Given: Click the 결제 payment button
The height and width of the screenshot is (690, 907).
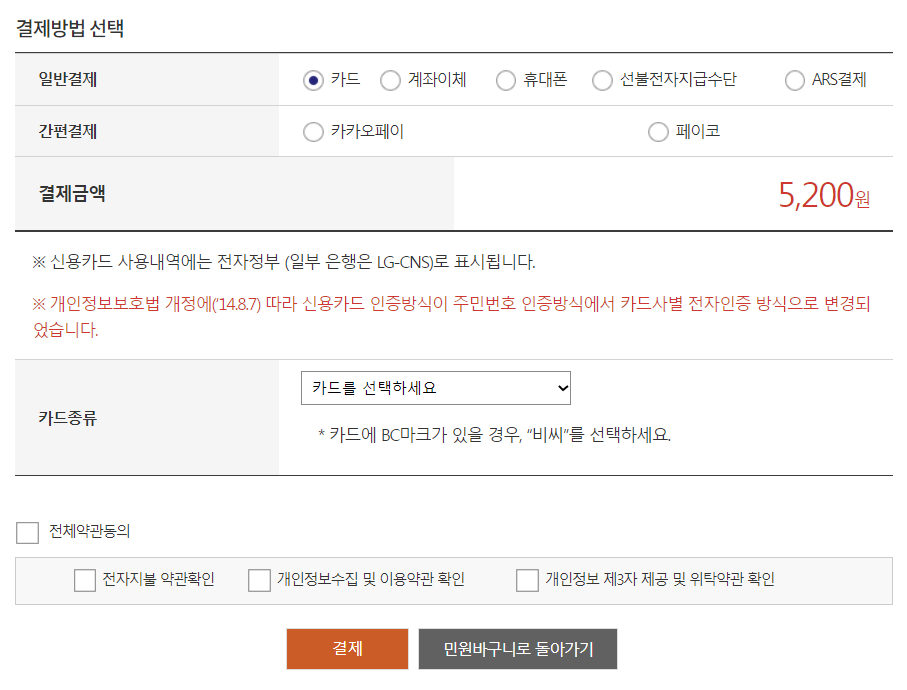Looking at the screenshot, I should coord(347,648).
